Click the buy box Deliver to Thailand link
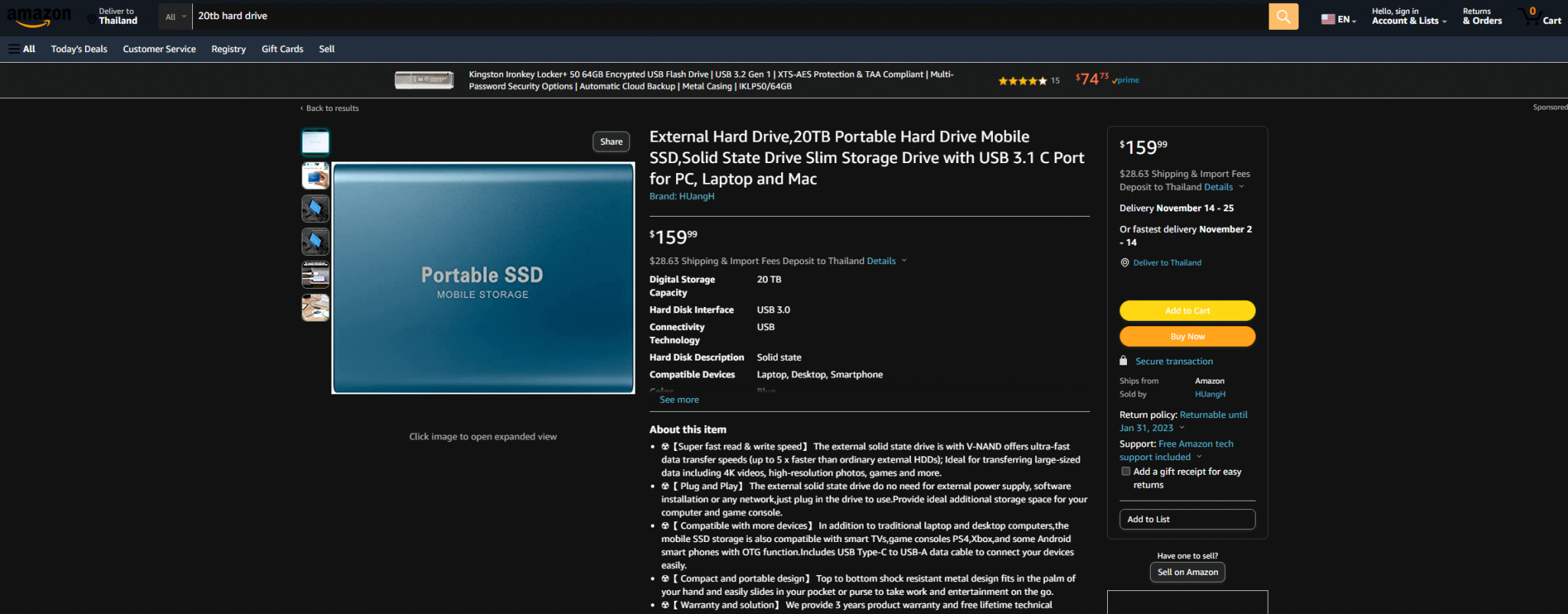Image resolution: width=1568 pixels, height=614 pixels. click(1168, 263)
